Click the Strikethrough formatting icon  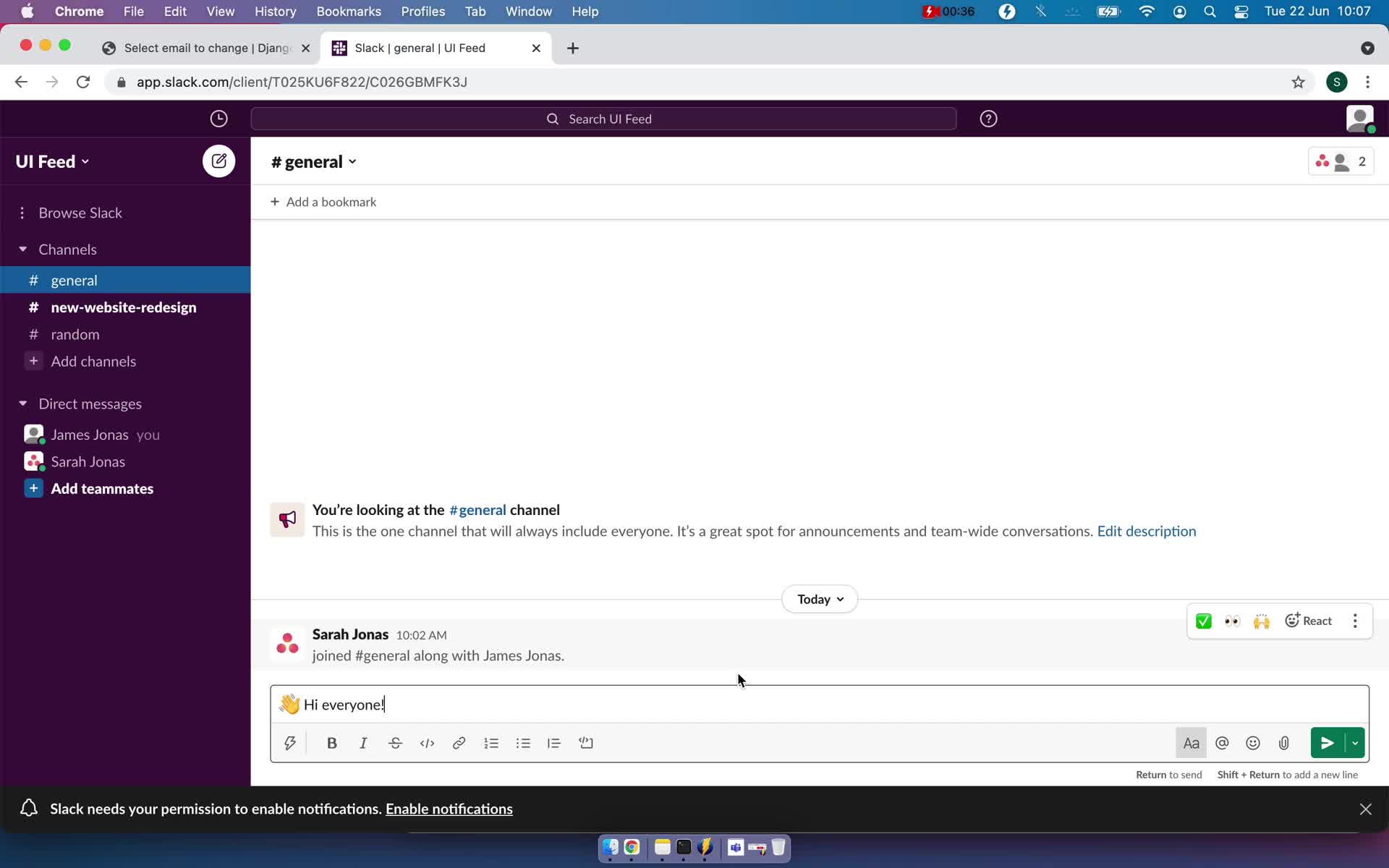395,742
